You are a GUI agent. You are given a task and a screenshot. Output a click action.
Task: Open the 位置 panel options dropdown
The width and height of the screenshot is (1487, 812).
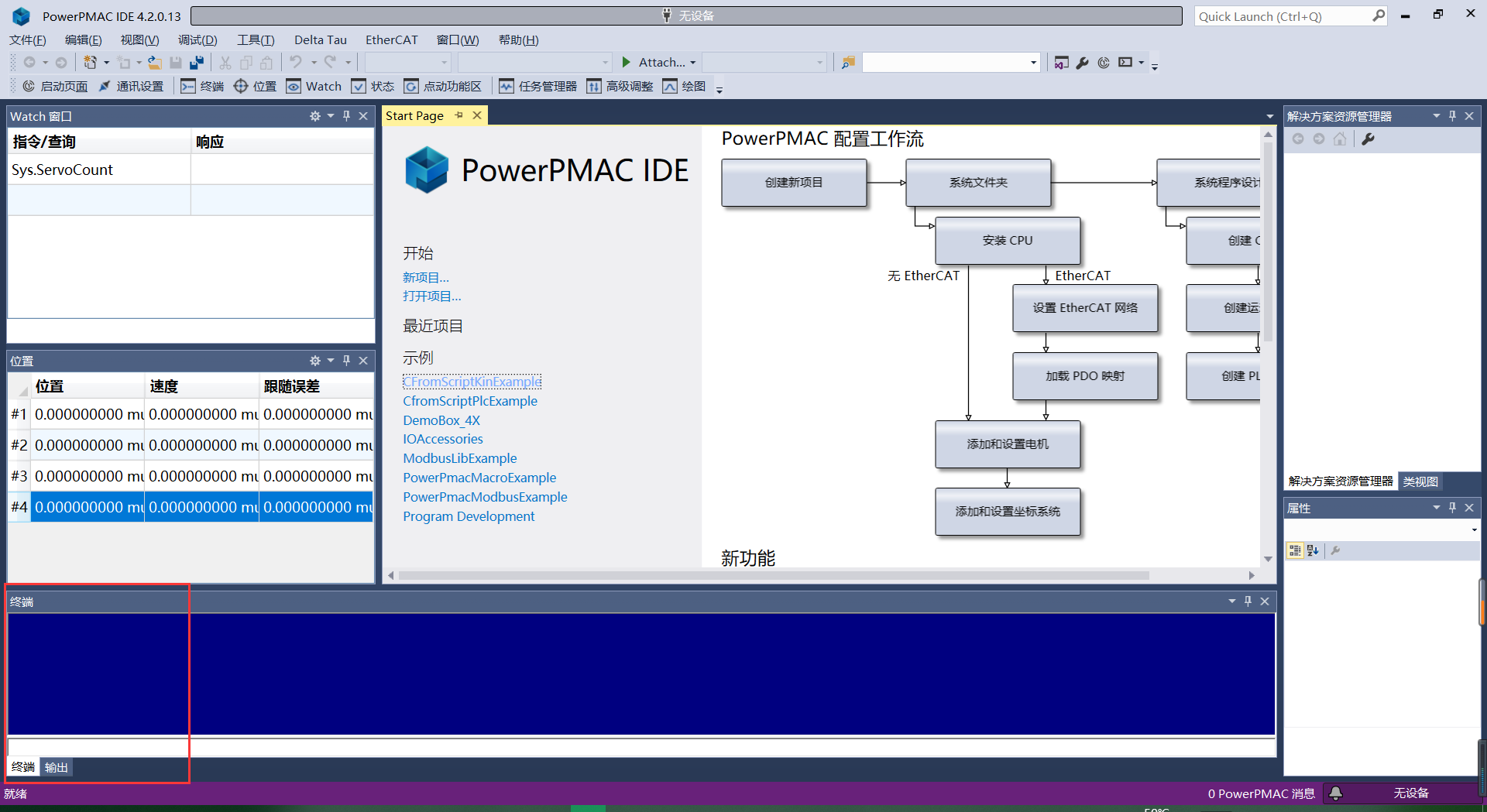coord(331,360)
